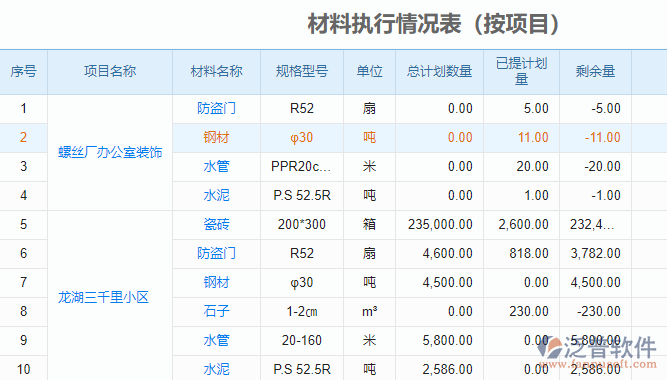
Task: Select spec cell PPR20c... in row 3
Action: [301, 166]
